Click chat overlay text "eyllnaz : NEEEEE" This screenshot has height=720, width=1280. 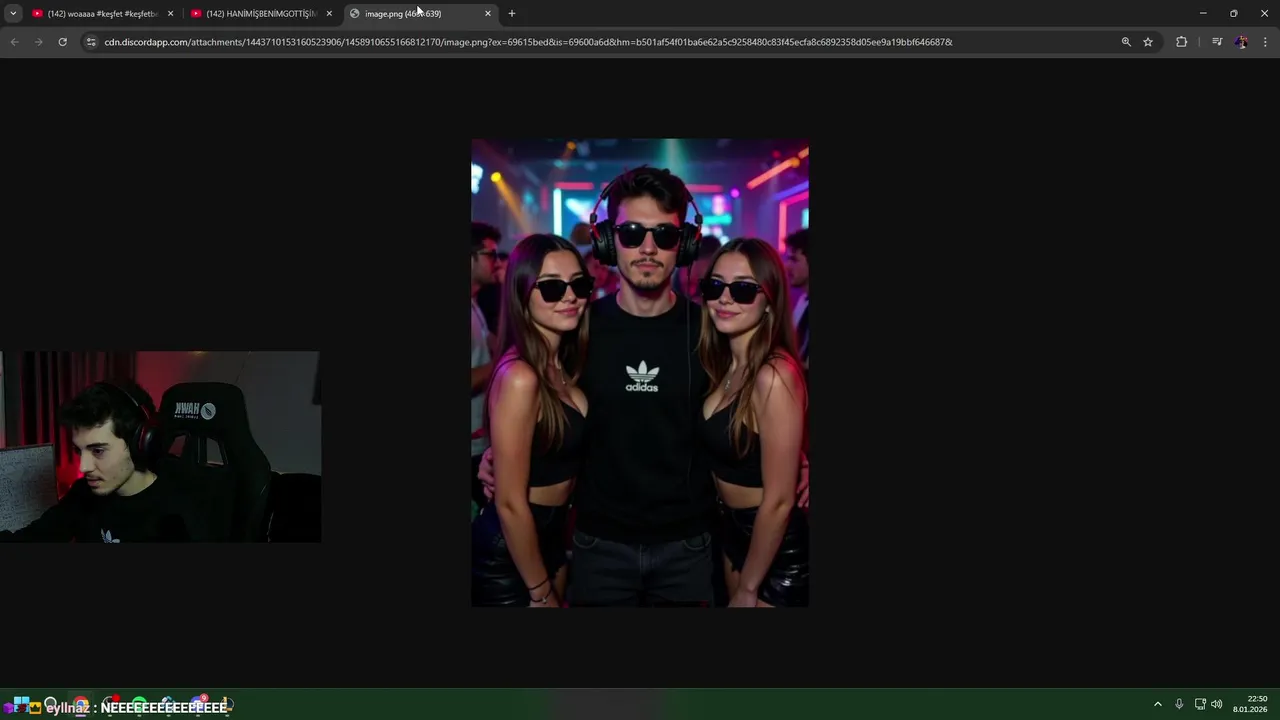coord(137,708)
